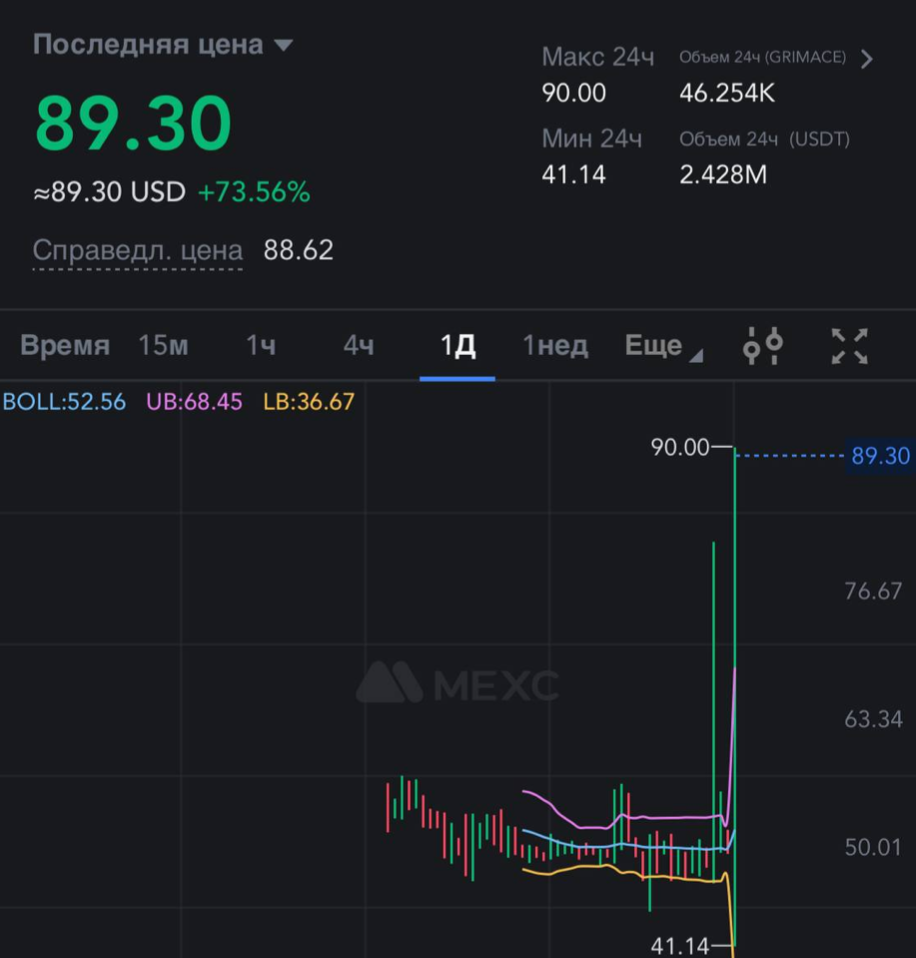916x958 pixels.
Task: Tap the chevron next to Объем 24ч (GRIMACE)
Action: tap(866, 59)
